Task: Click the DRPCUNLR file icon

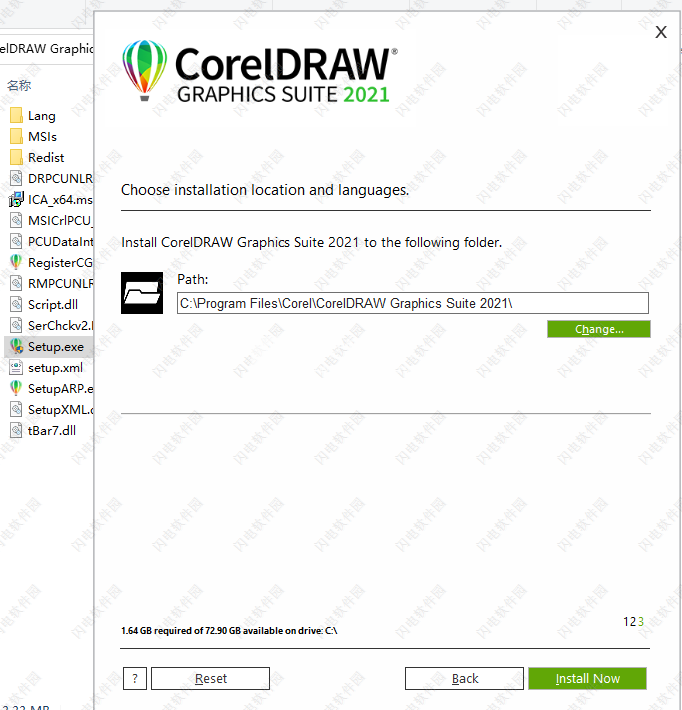Action: (x=16, y=178)
